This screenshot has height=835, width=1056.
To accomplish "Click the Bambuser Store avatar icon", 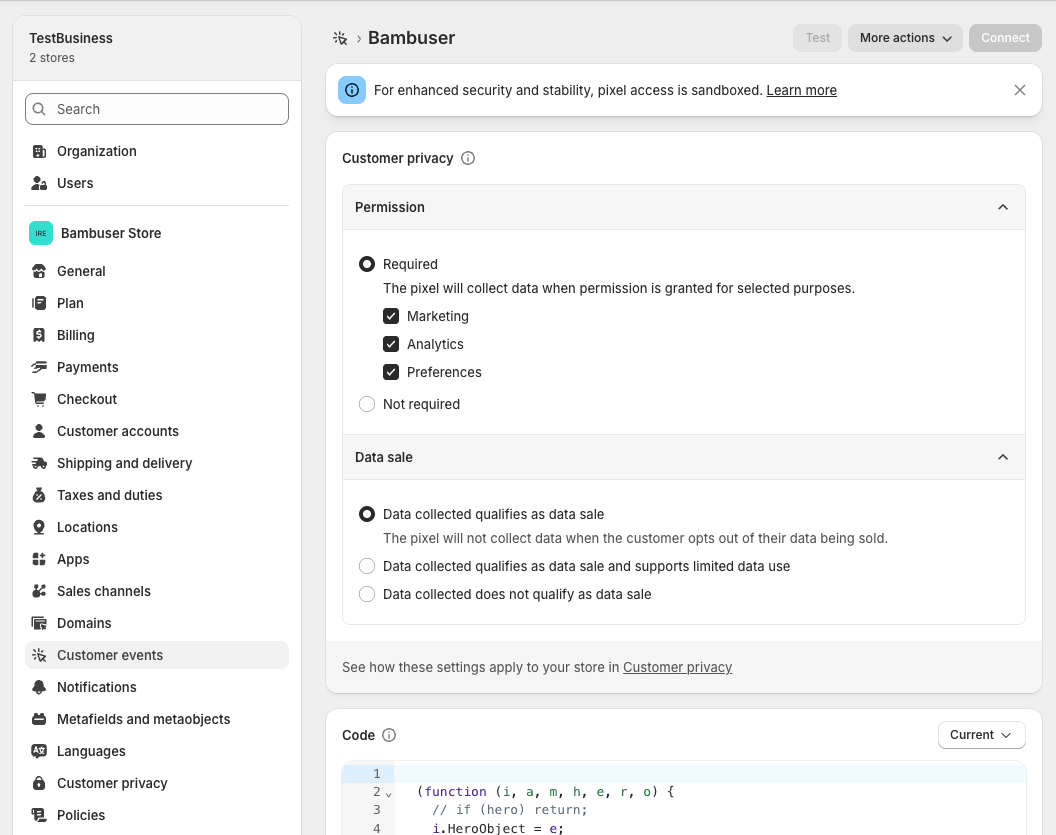I will pyautogui.click(x=41, y=233).
